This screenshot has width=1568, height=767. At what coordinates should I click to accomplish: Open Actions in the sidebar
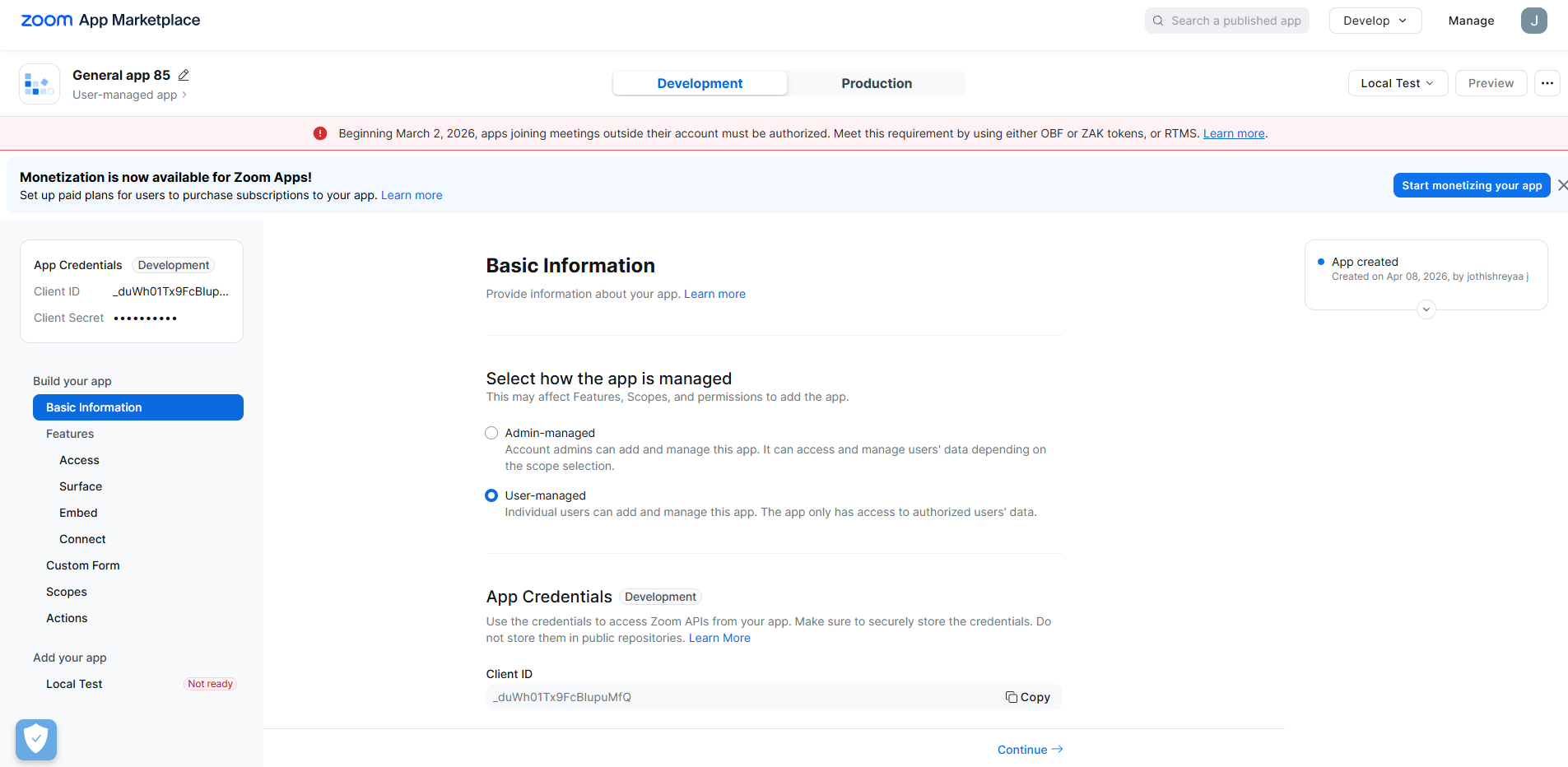[x=67, y=618]
